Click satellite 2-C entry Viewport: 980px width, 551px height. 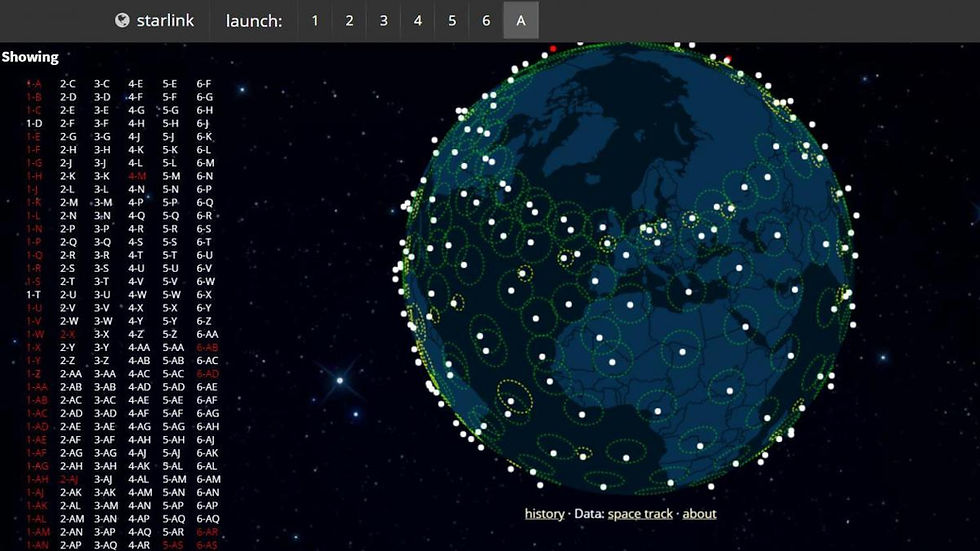(68, 84)
